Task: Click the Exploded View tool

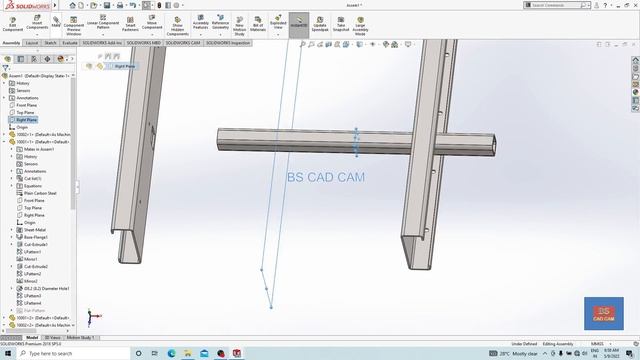Action: coord(278,23)
